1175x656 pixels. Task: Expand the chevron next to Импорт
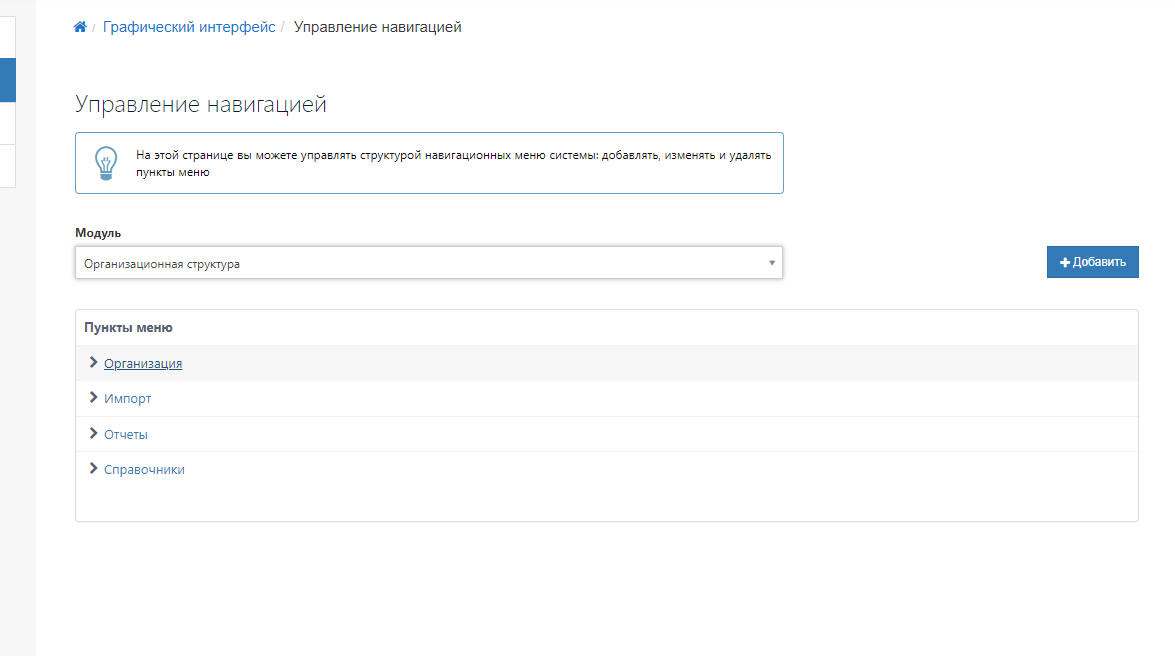94,398
